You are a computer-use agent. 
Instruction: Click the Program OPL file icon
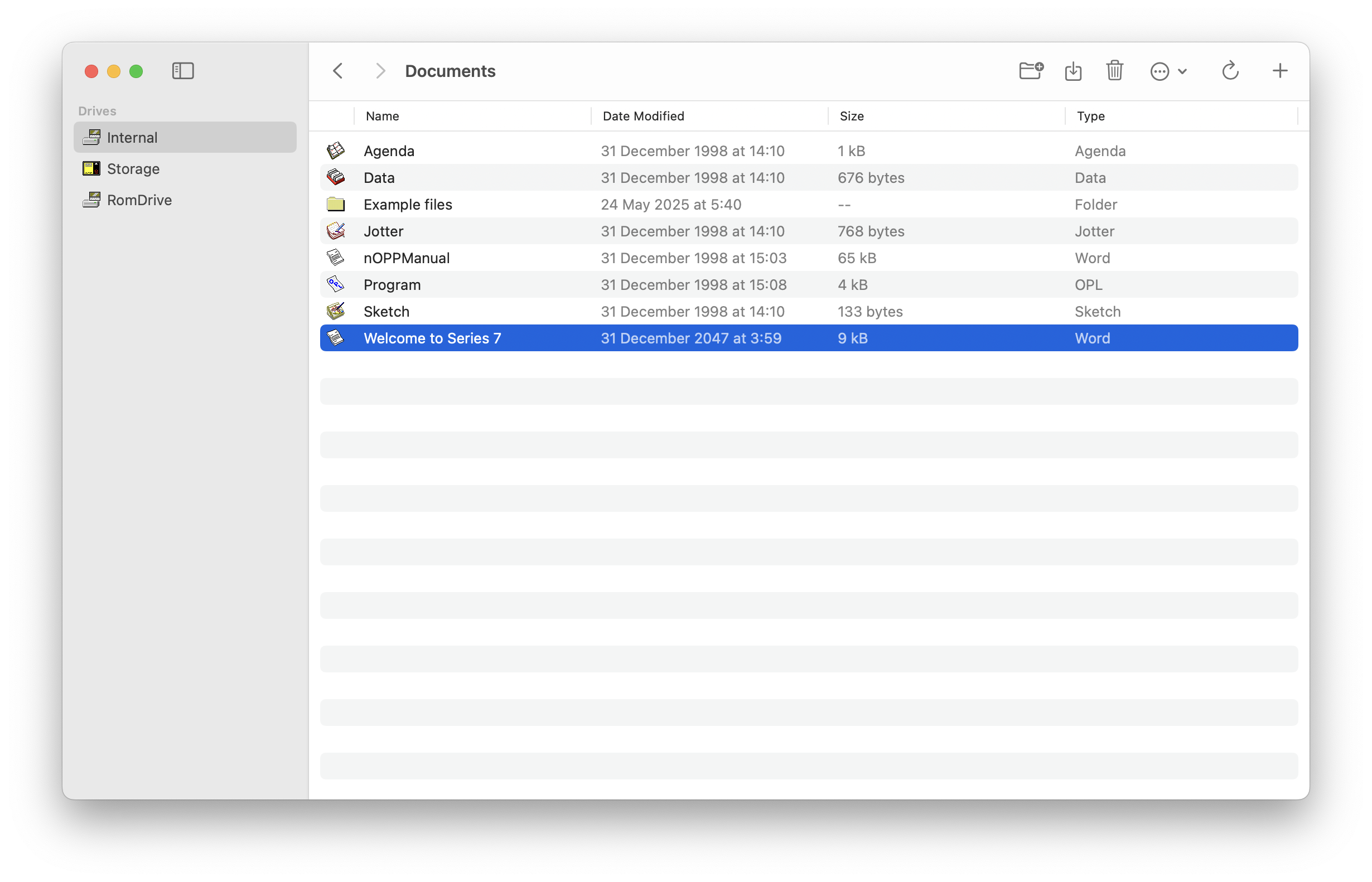tap(336, 285)
